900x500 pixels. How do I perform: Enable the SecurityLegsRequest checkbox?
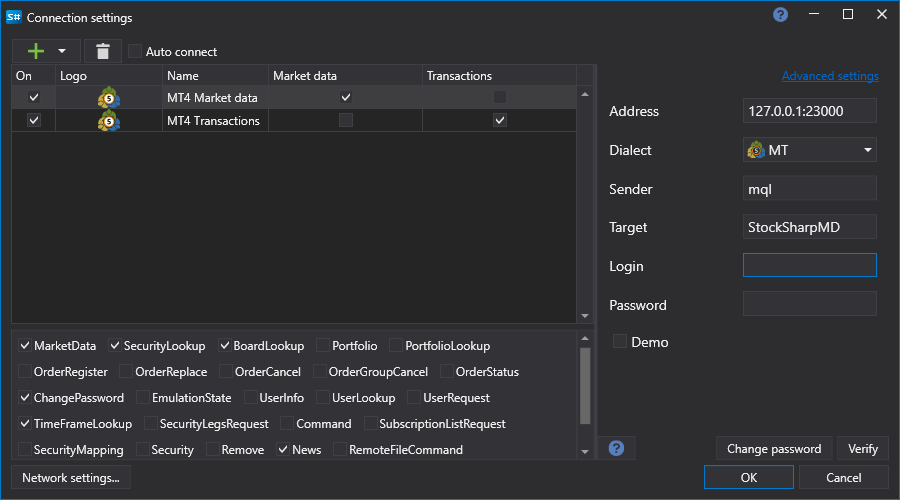click(150, 424)
